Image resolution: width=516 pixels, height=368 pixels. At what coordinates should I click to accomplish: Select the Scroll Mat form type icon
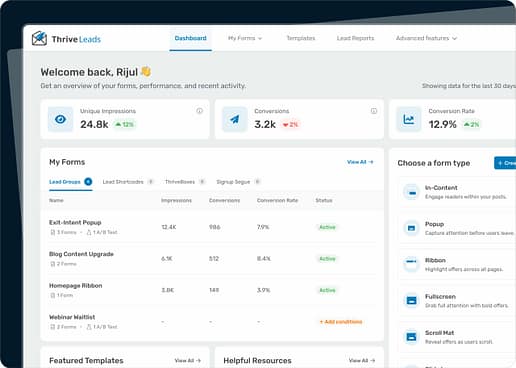(412, 337)
